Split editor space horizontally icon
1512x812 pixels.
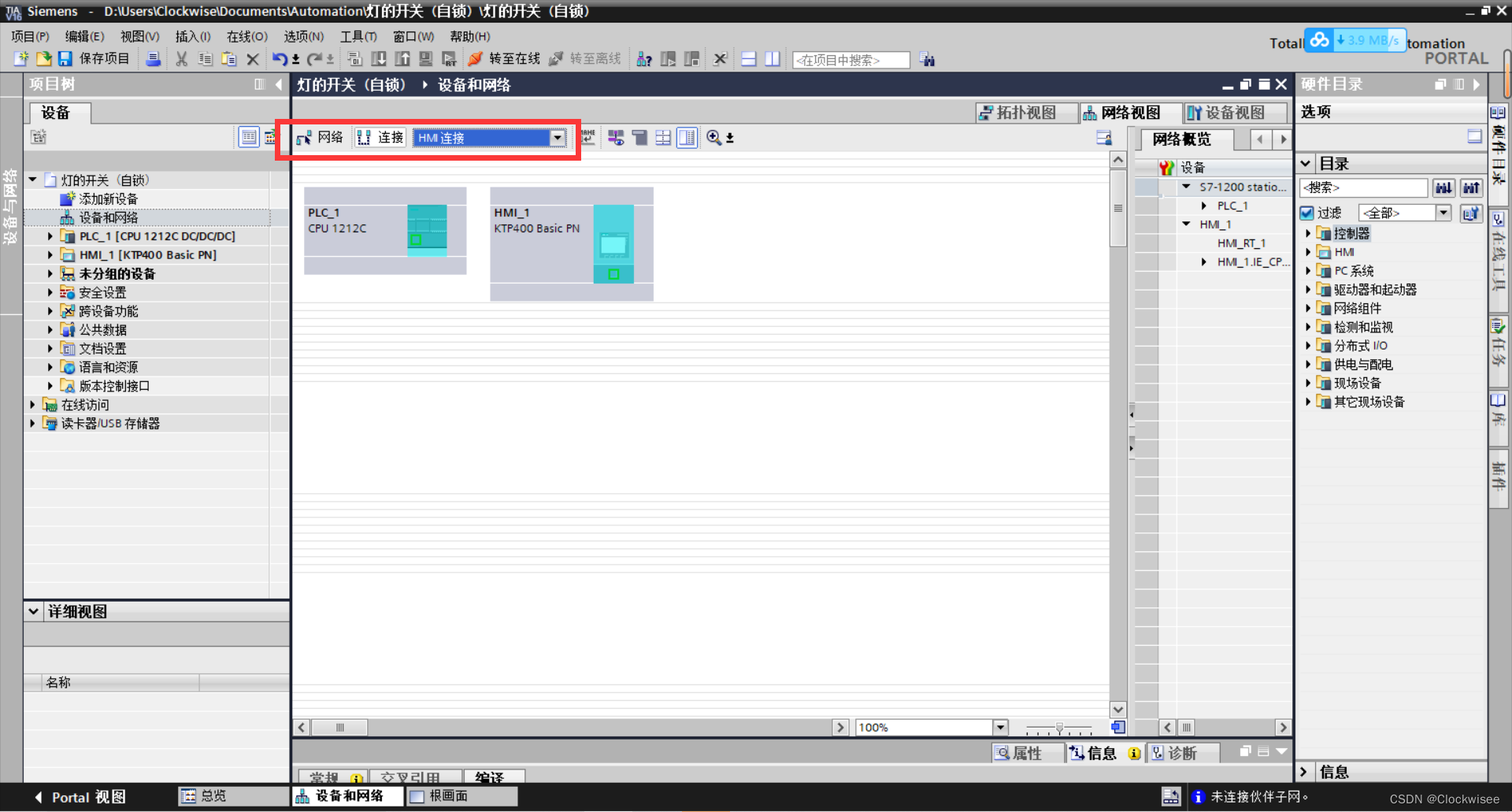(x=749, y=59)
